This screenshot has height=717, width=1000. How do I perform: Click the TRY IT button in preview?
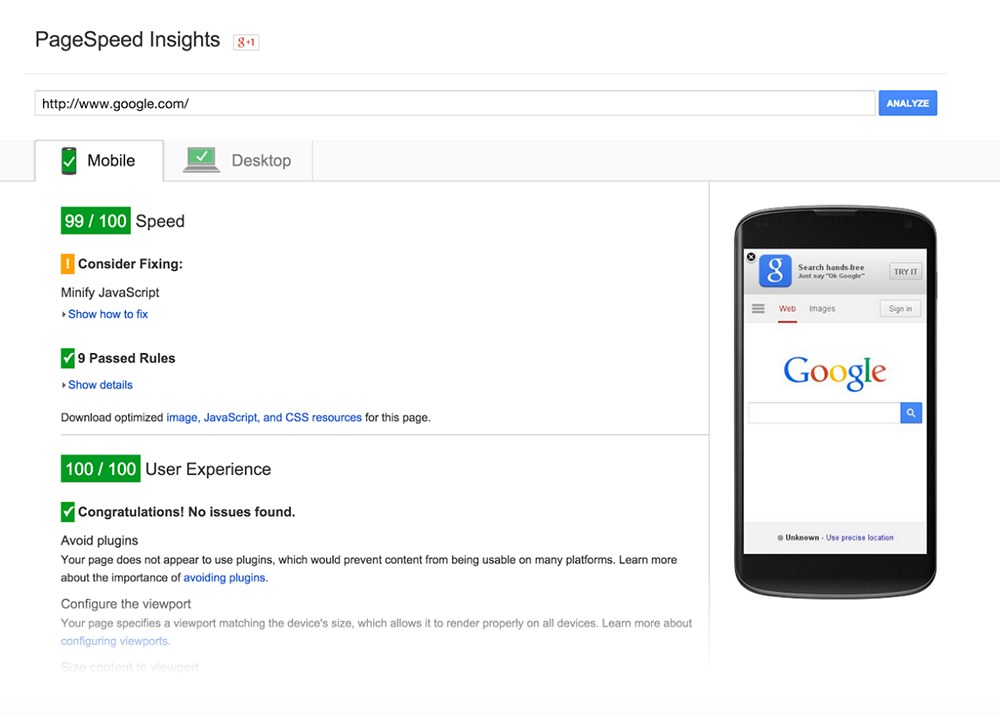click(x=905, y=272)
